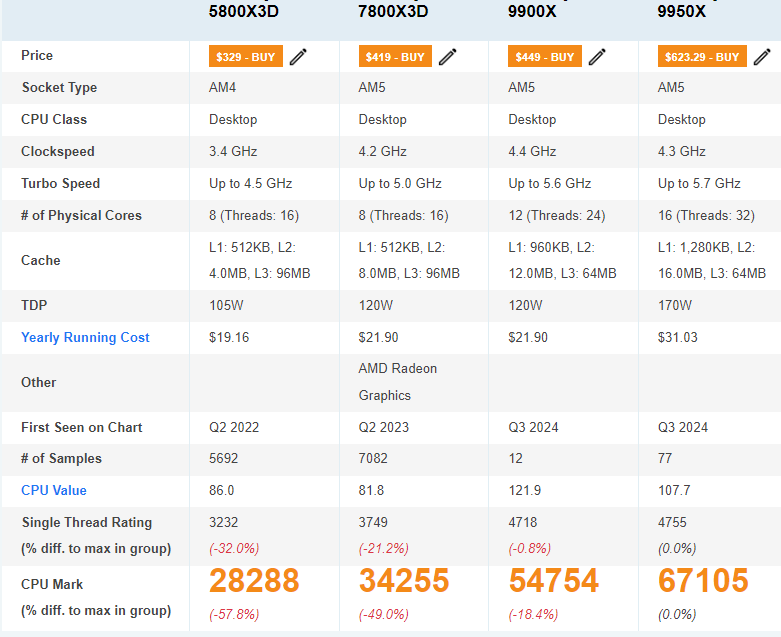Click the 77 samples value
Screen dimensions: 781x637
(x=665, y=458)
